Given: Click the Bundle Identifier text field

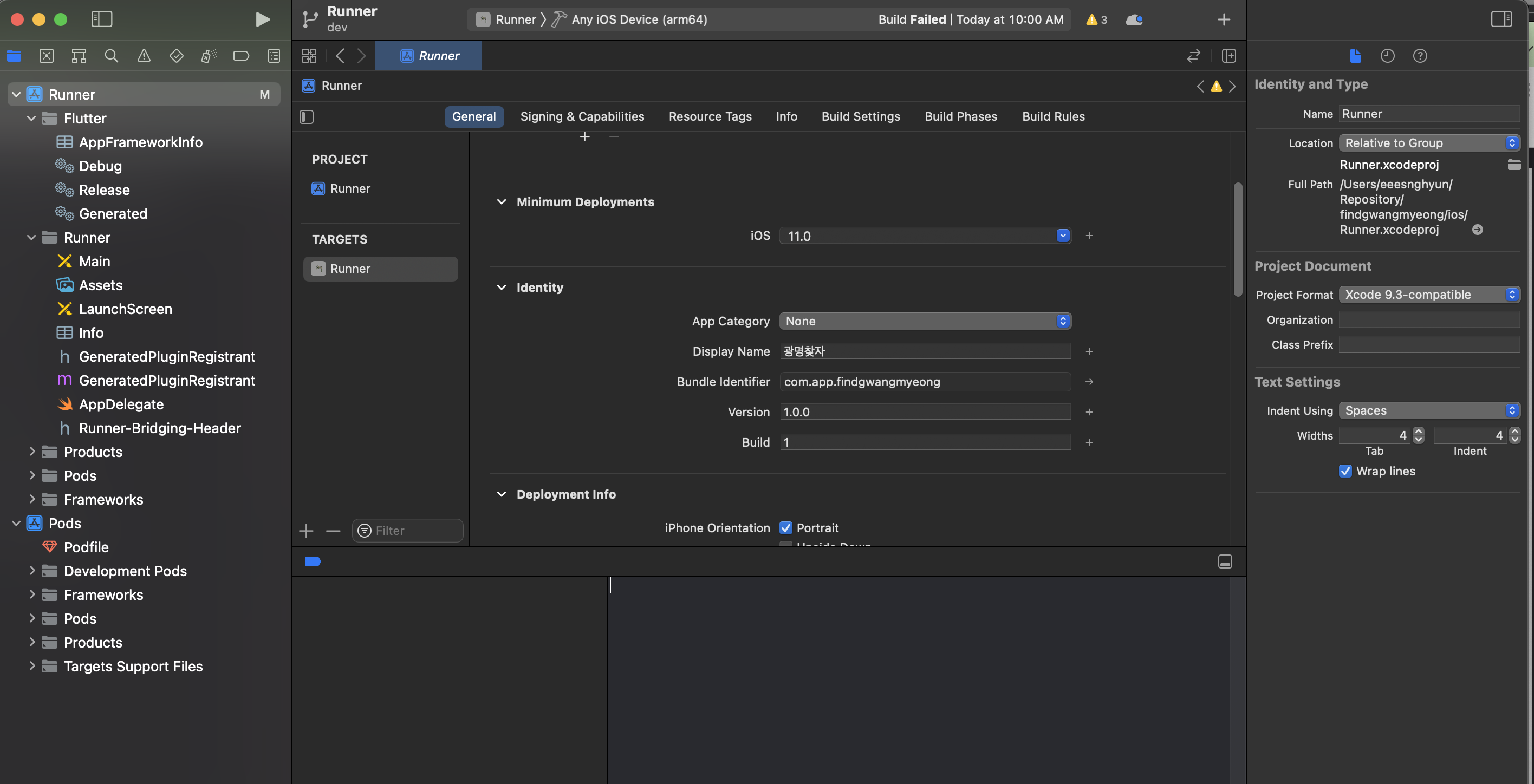Looking at the screenshot, I should [925, 382].
